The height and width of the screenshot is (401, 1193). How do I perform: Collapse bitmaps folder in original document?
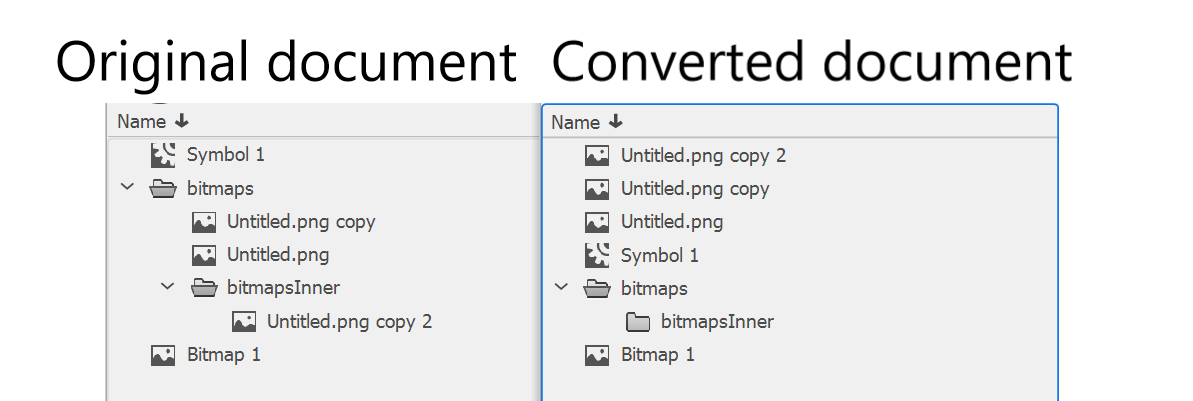point(126,187)
